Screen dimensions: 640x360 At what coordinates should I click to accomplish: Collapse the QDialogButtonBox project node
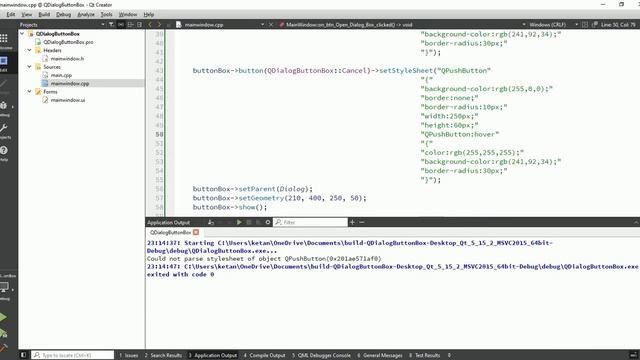22,33
